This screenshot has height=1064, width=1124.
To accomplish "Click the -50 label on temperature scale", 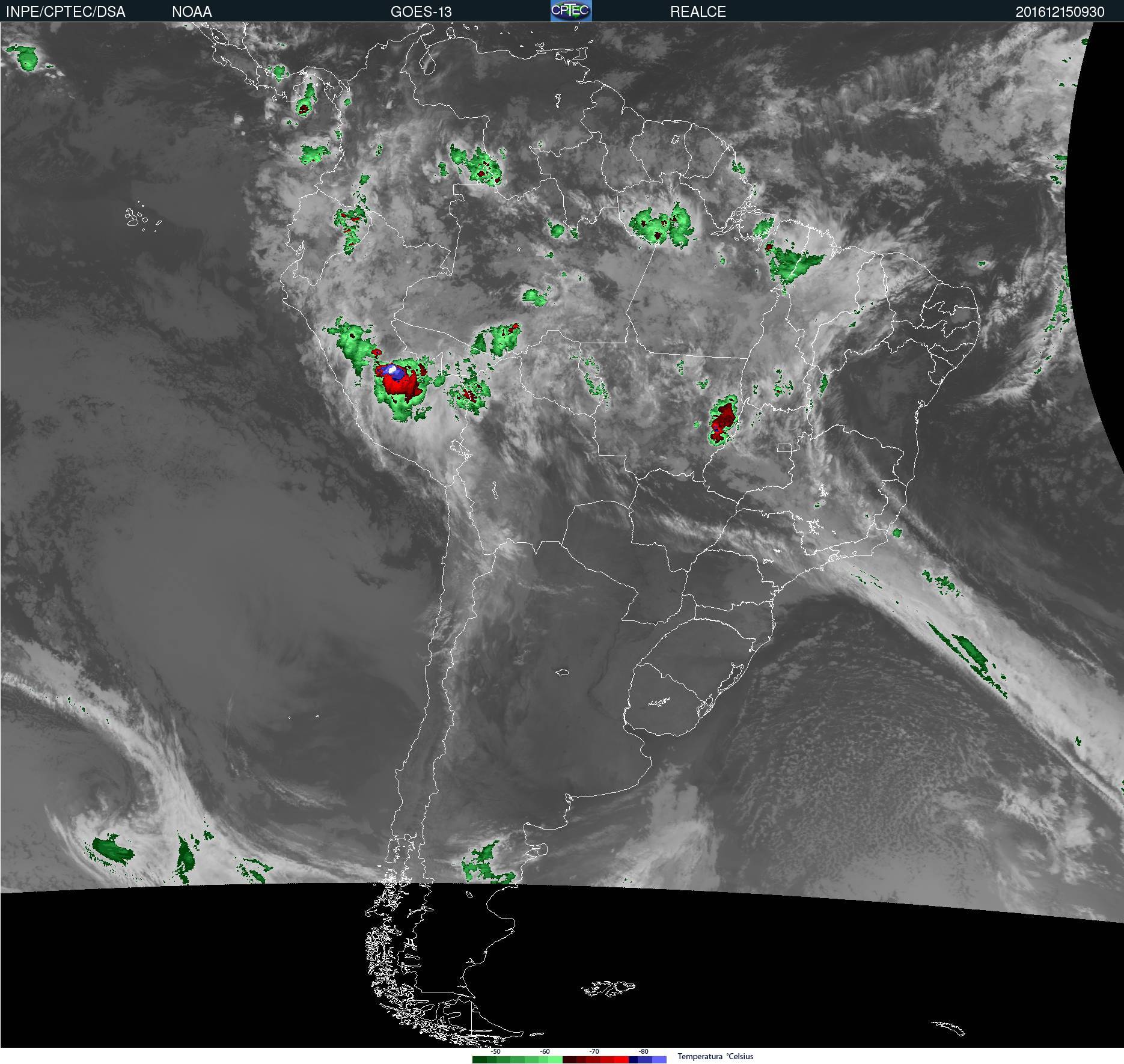I will click(x=495, y=1052).
